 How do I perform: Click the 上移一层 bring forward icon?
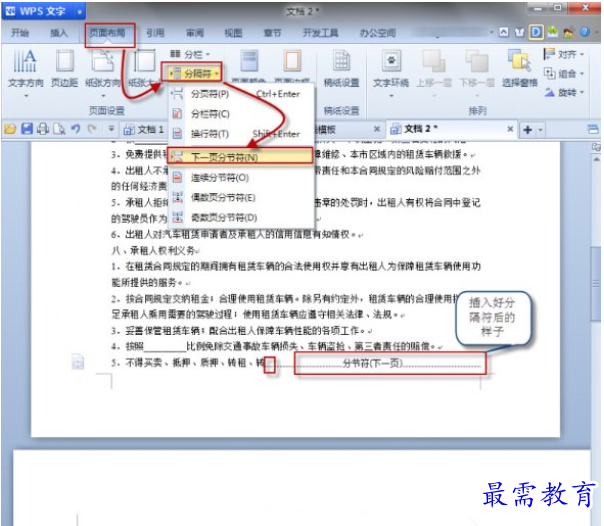(434, 69)
